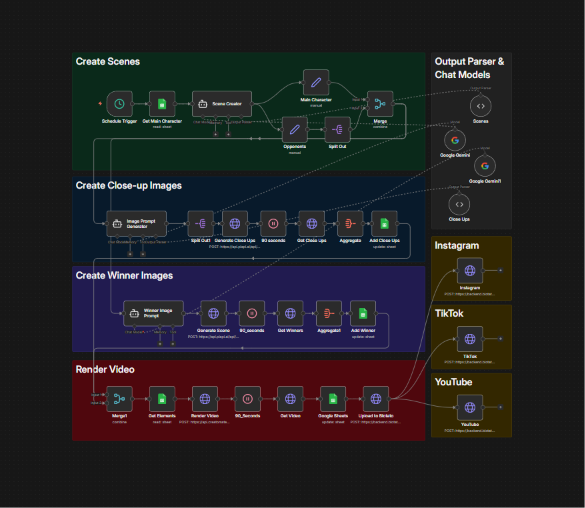Select the Create Winner Images sticky title
The image size is (585, 508).
pos(124,276)
